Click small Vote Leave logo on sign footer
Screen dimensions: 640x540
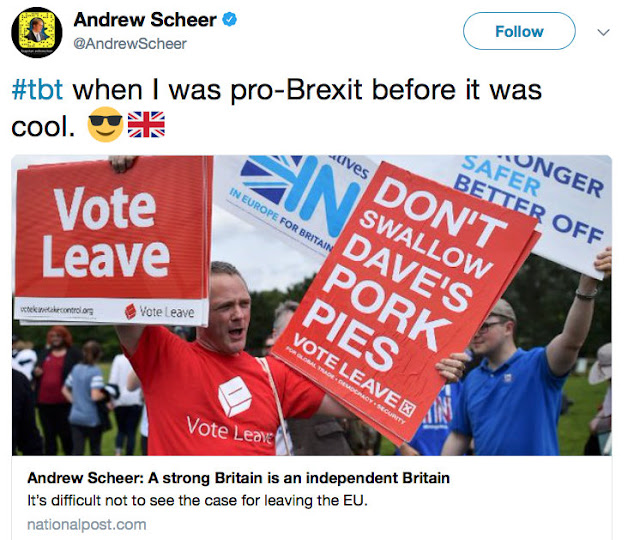pos(160,312)
